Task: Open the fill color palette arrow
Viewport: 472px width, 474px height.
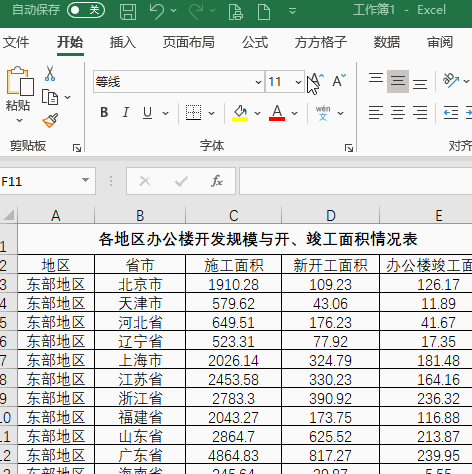Action: click(x=257, y=113)
